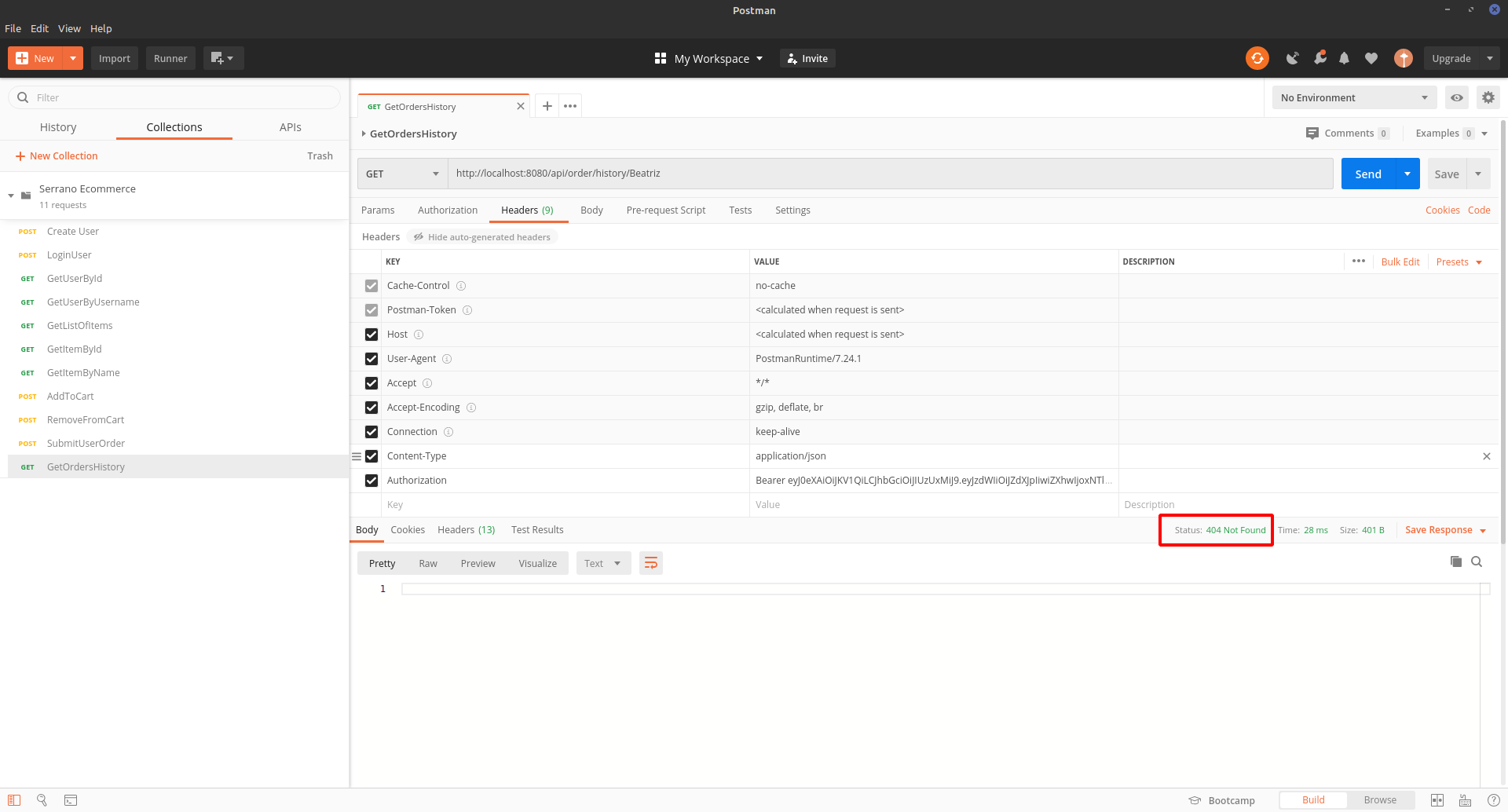Toggle the Postman-Token header checkbox
The height and width of the screenshot is (812, 1508).
point(372,310)
